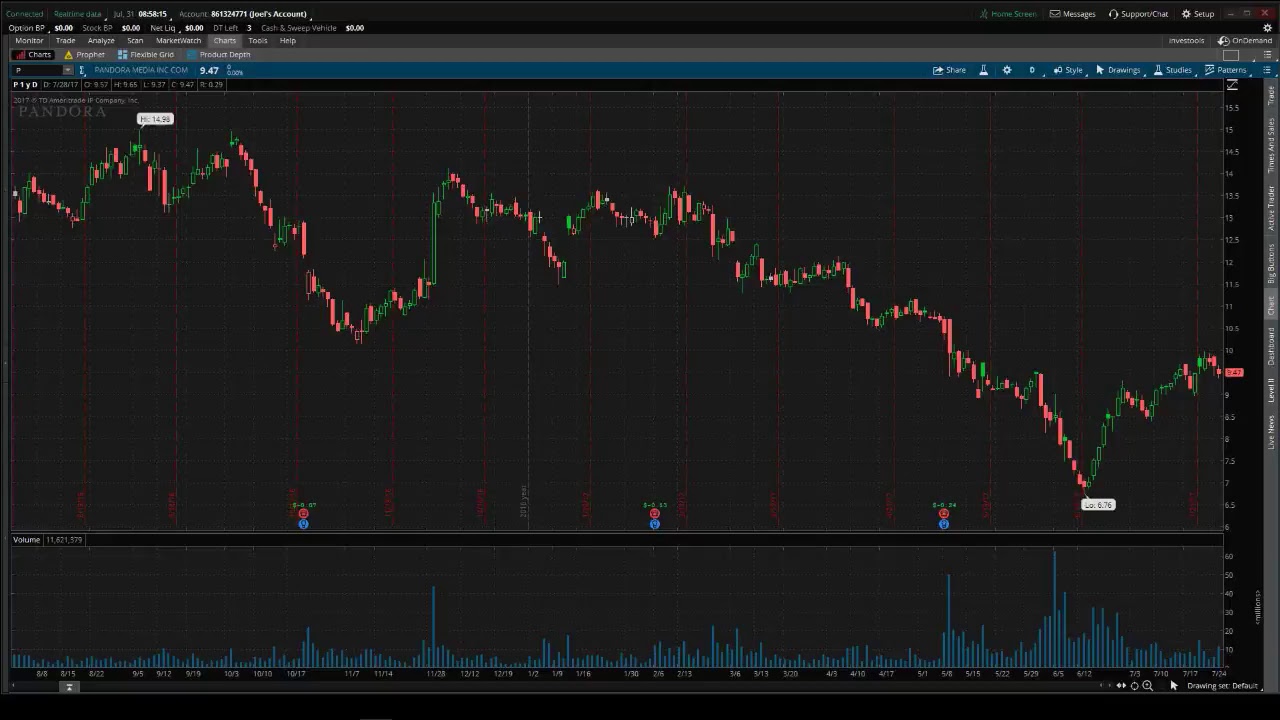Click the Hi: 14.98 price bubble
This screenshot has height=720, width=1280.
156,119
